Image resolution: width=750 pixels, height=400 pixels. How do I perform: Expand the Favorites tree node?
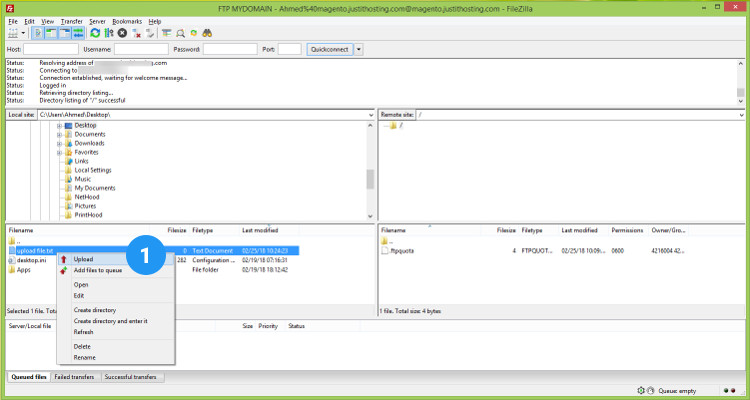point(59,153)
